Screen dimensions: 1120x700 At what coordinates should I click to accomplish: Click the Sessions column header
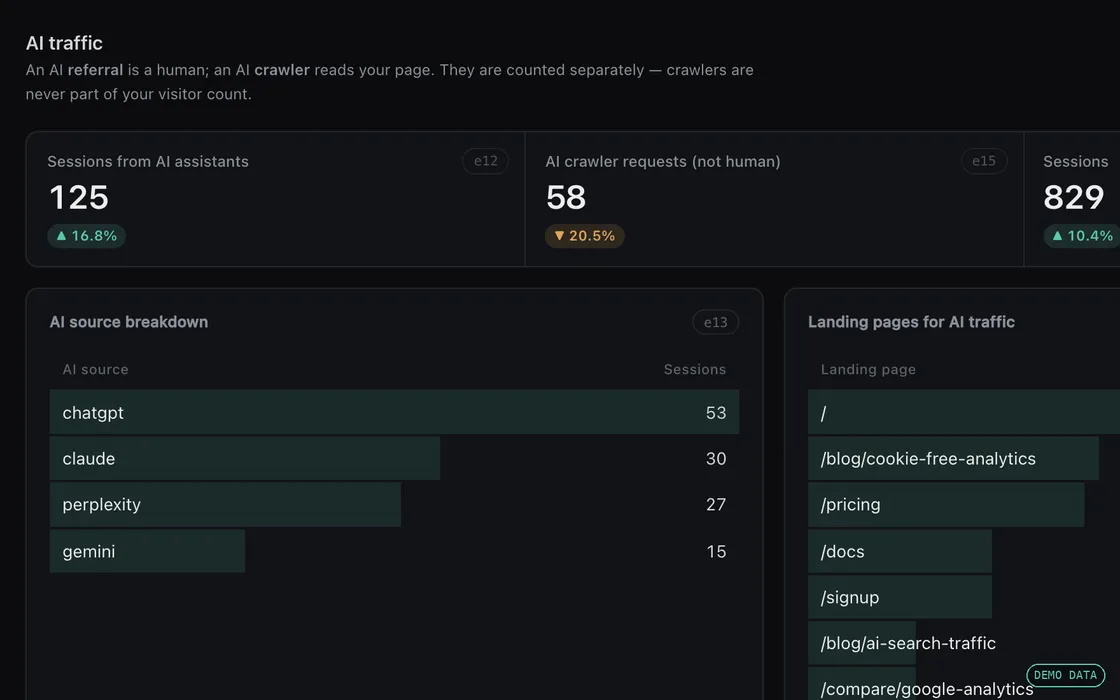tap(694, 369)
